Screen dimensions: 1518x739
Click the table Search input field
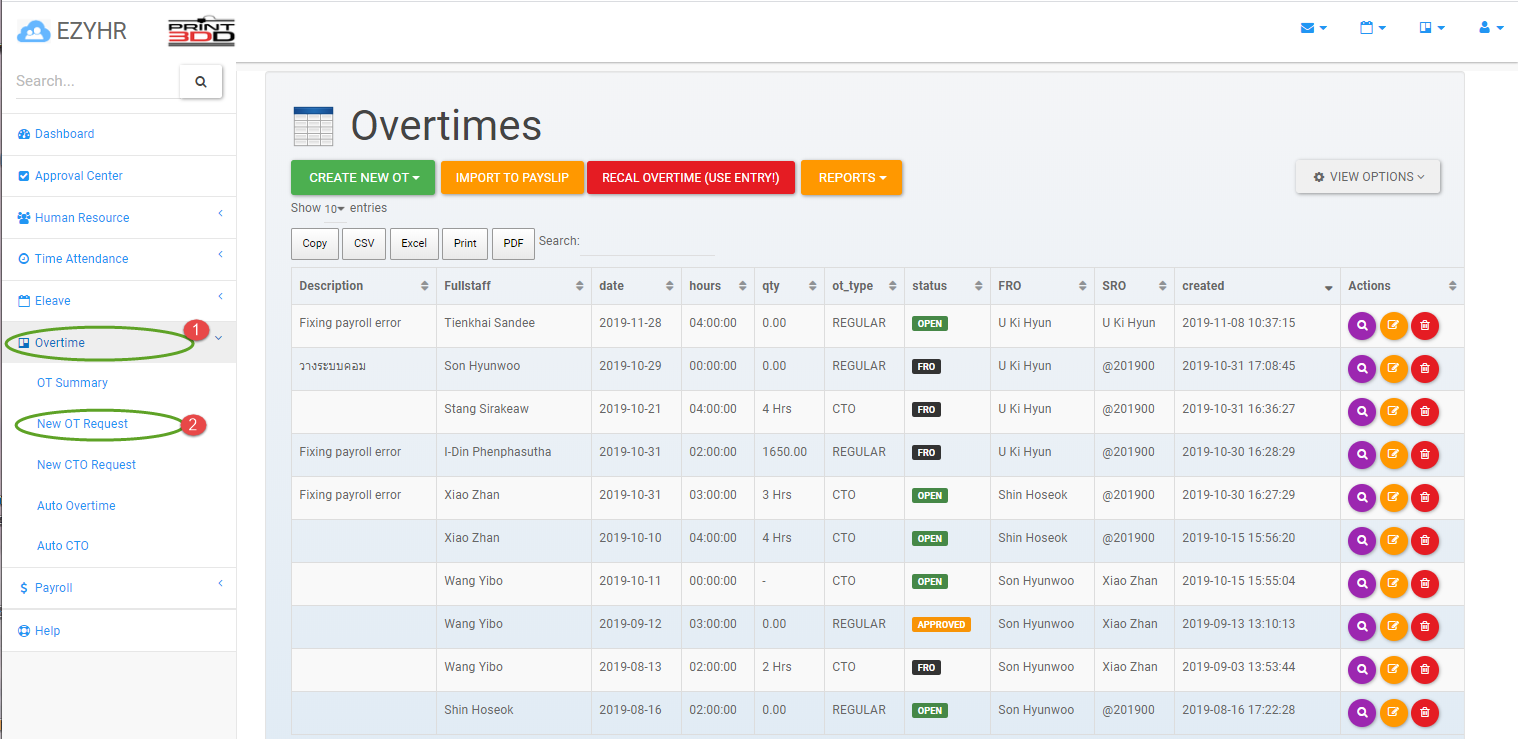(647, 242)
